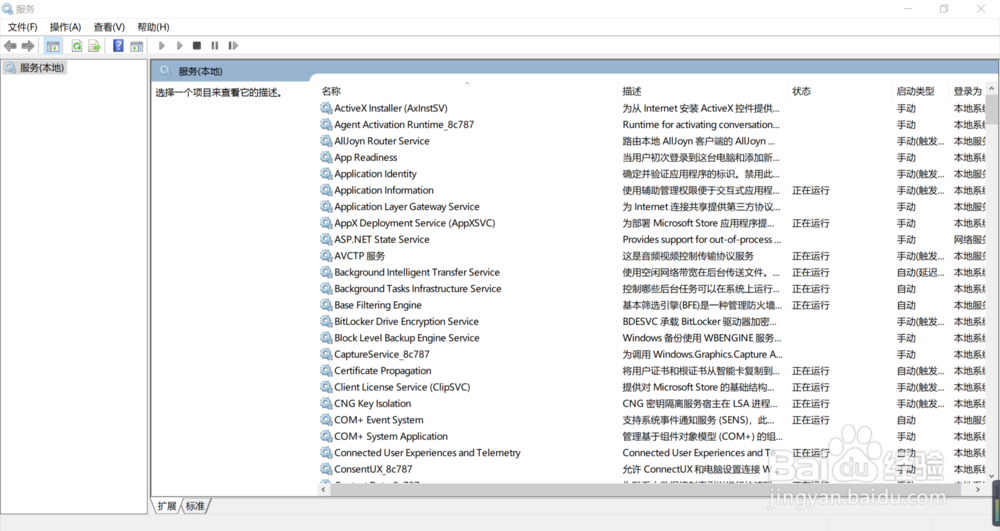This screenshot has width=1000, height=531.
Task: Click the 自动(延迟...) startup type of Background Intelligent Transfer
Action: point(920,272)
